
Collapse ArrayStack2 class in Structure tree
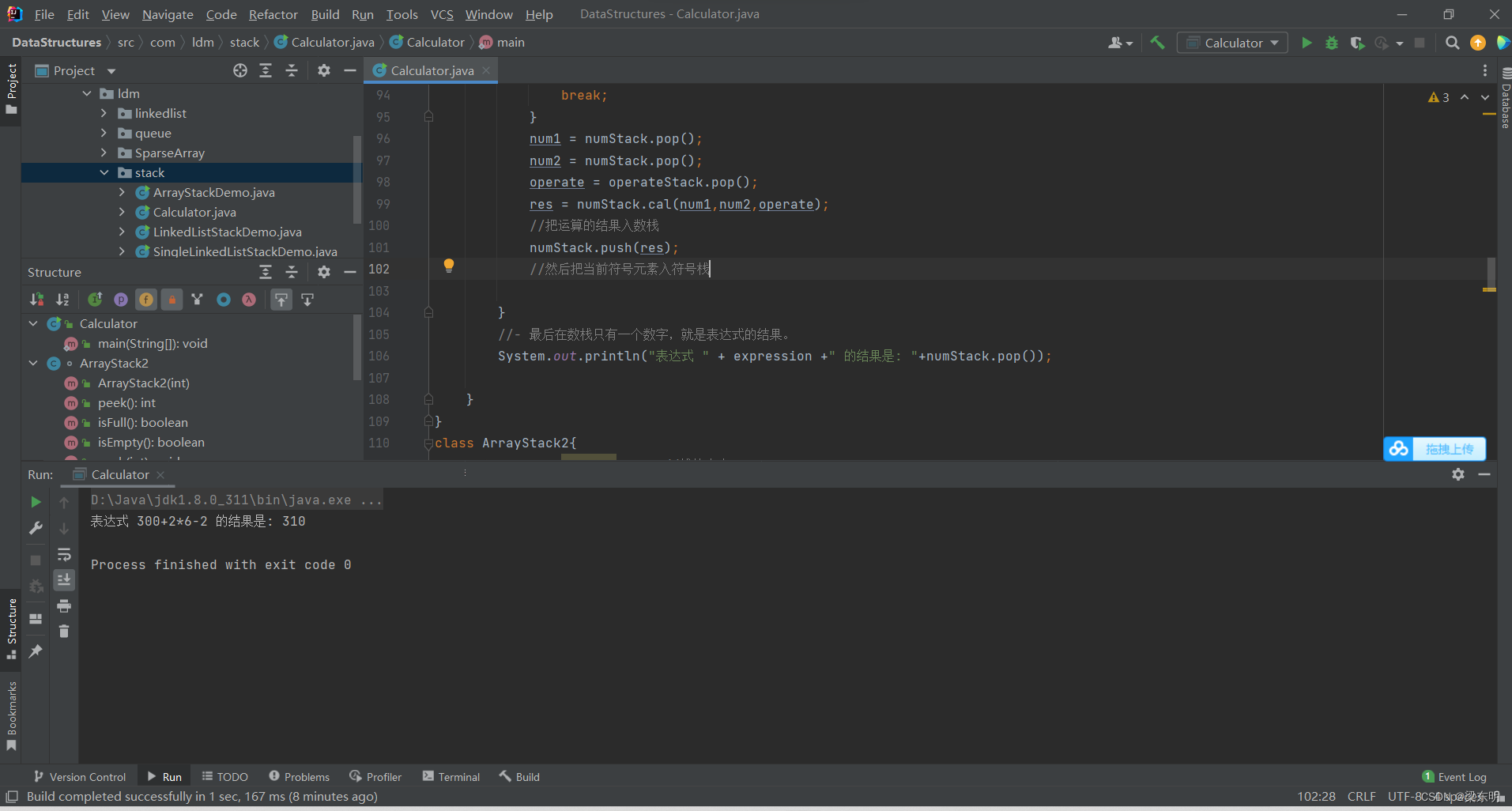click(x=33, y=363)
